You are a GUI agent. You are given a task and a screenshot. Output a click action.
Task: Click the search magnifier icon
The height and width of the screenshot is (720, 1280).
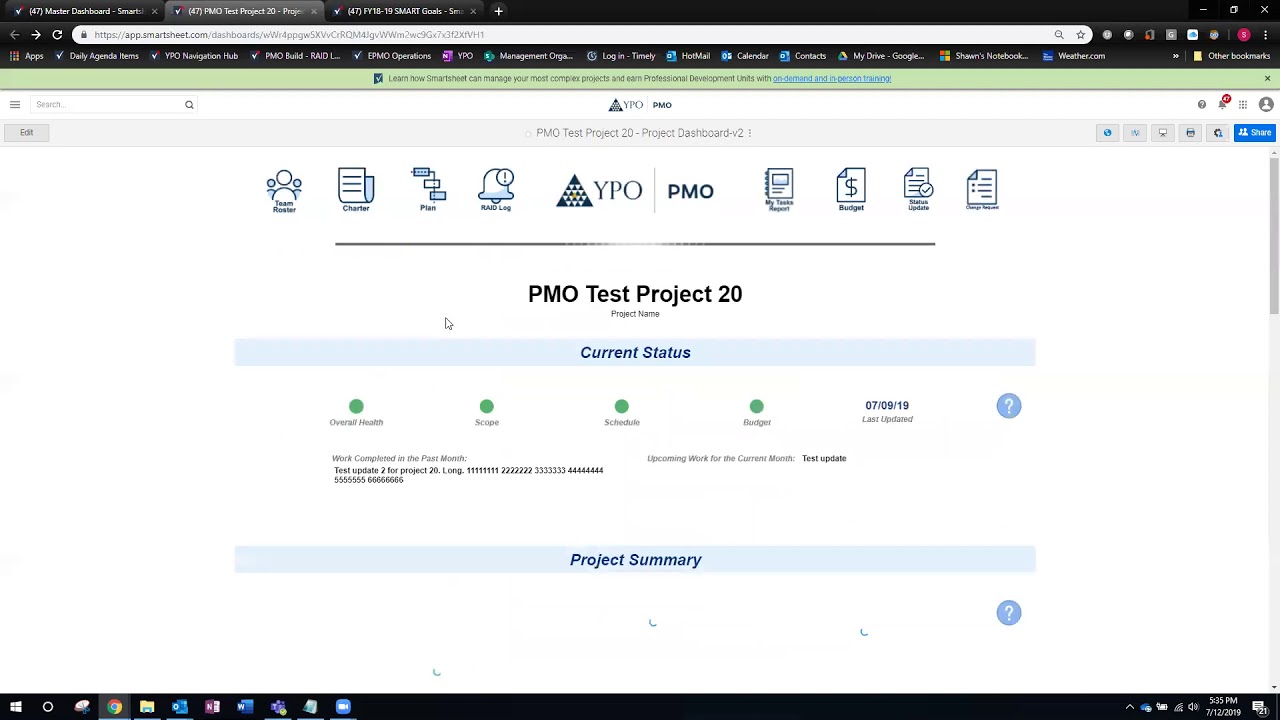click(x=189, y=105)
